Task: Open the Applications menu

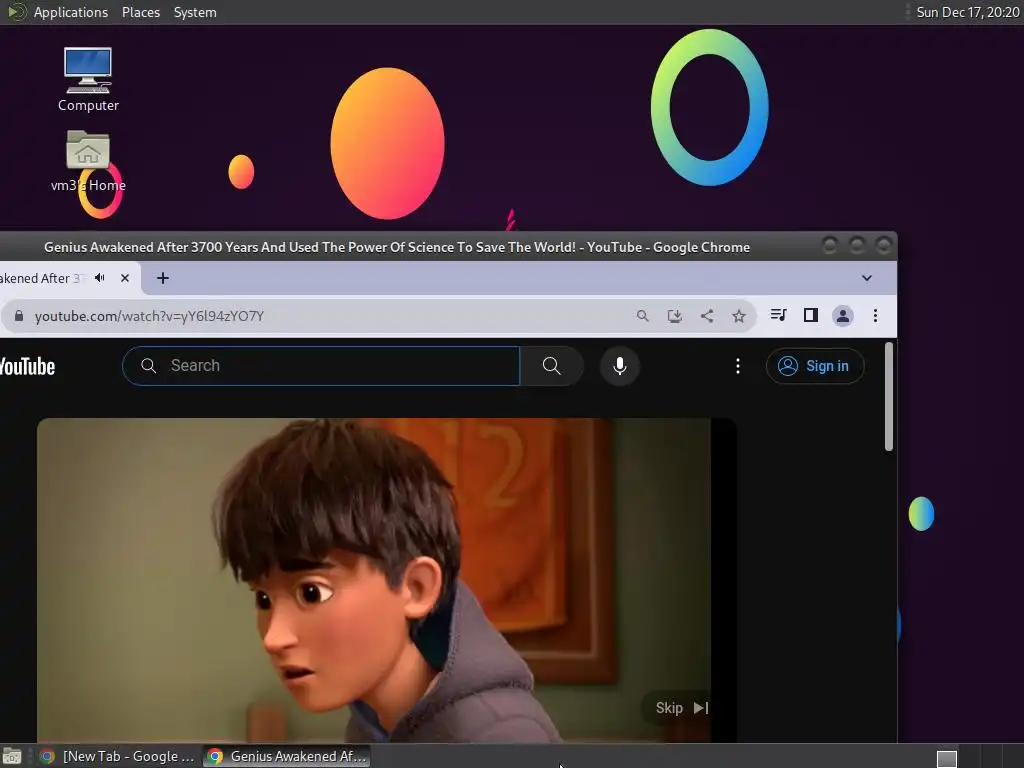Action: [x=71, y=12]
